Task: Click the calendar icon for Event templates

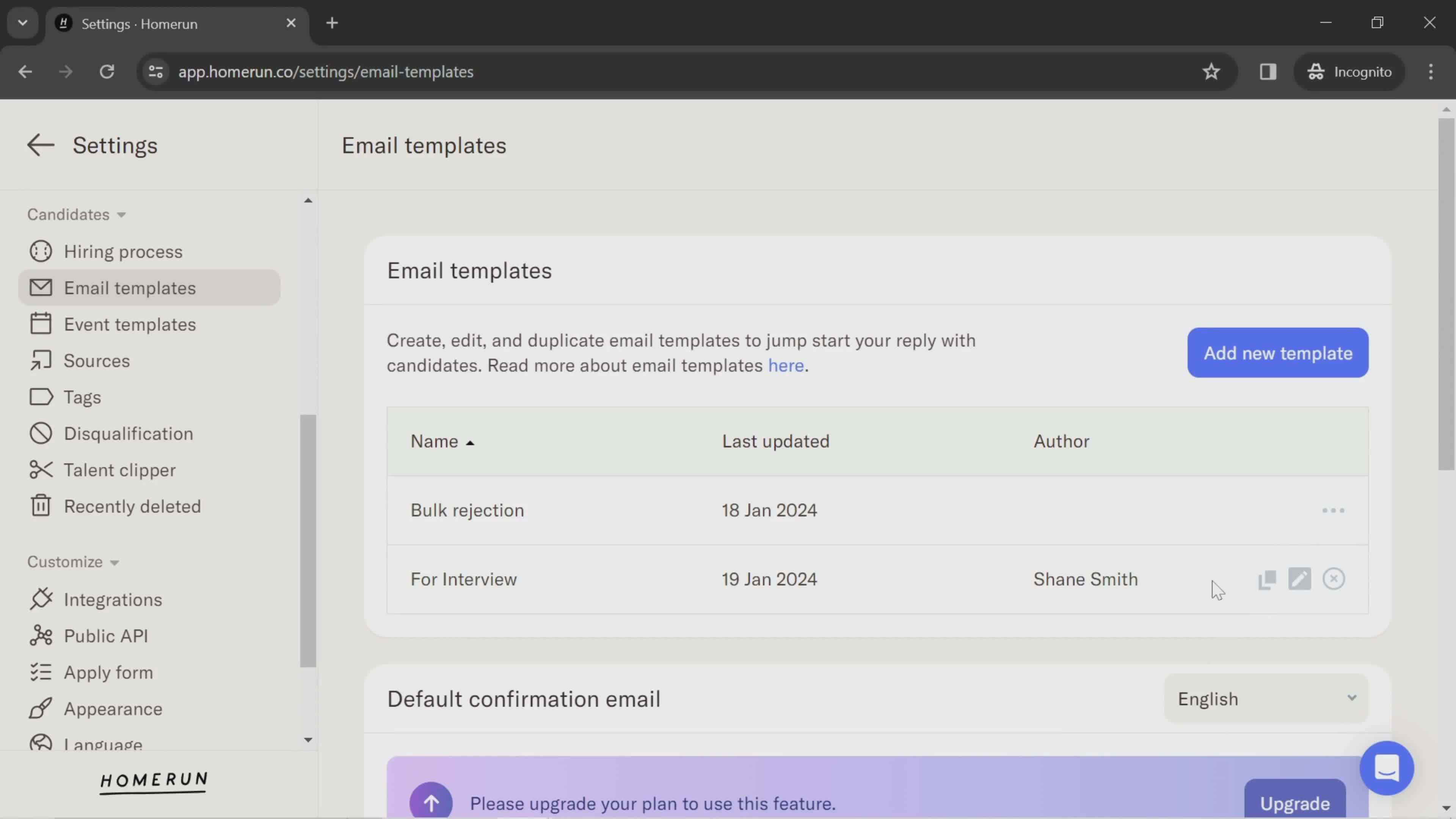Action: click(x=41, y=324)
